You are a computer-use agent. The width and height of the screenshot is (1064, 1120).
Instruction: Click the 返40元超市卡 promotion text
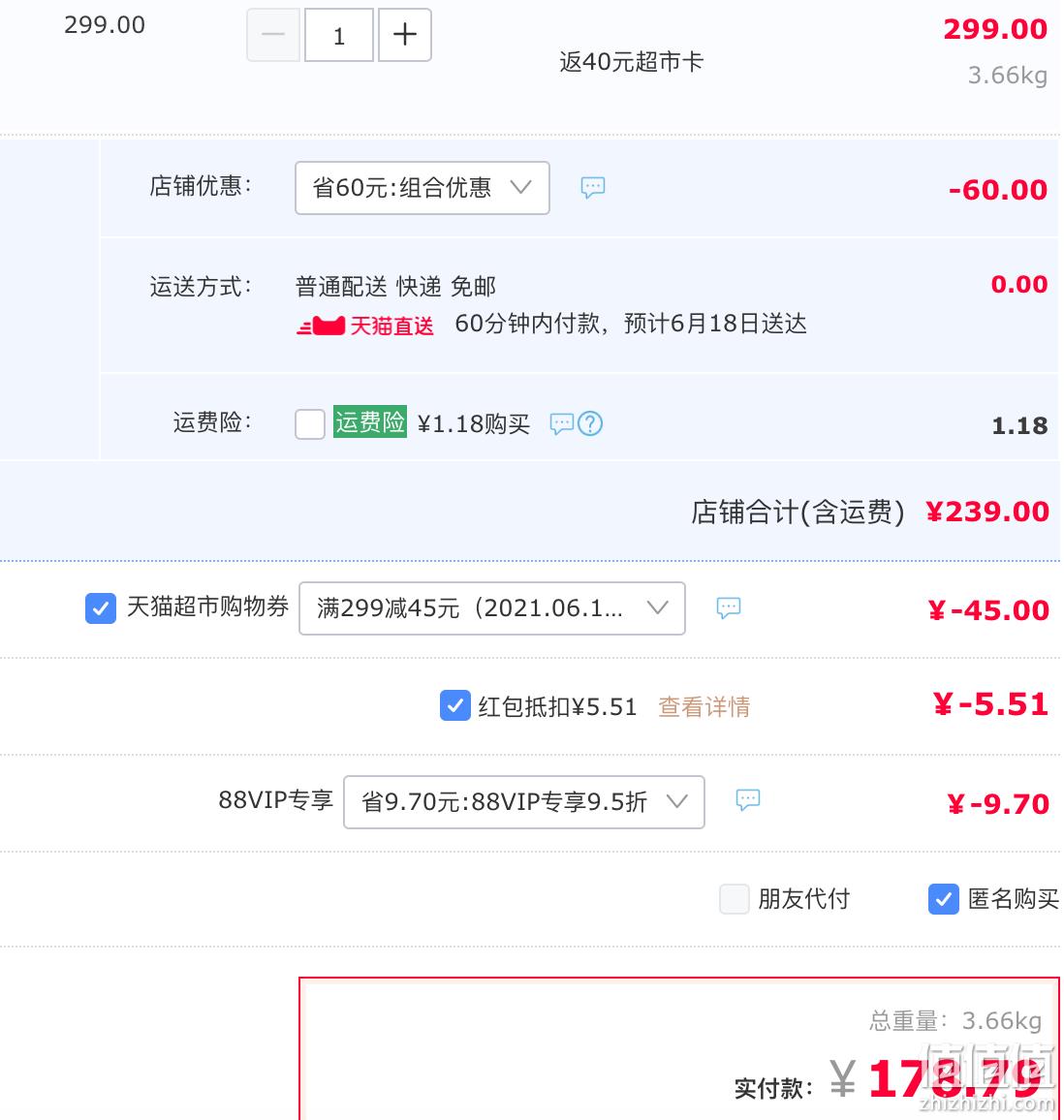point(631,62)
